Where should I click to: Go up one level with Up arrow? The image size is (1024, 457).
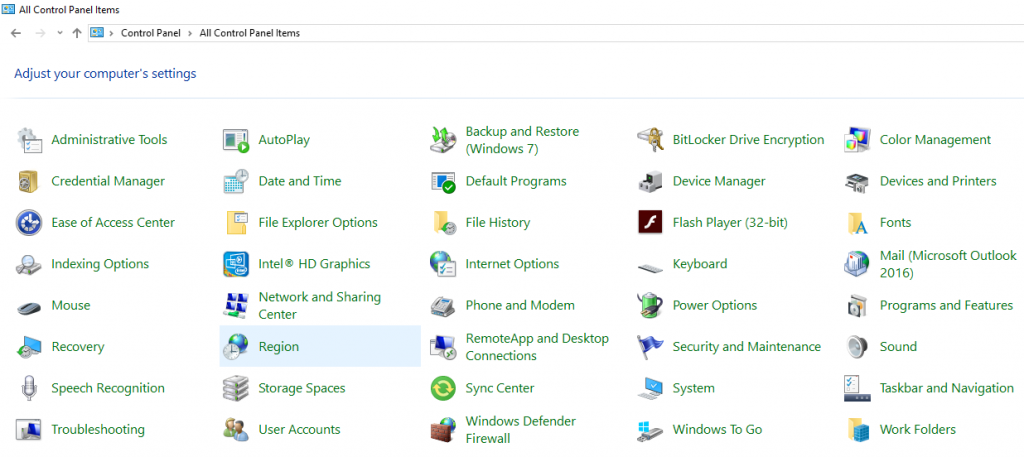tap(76, 33)
